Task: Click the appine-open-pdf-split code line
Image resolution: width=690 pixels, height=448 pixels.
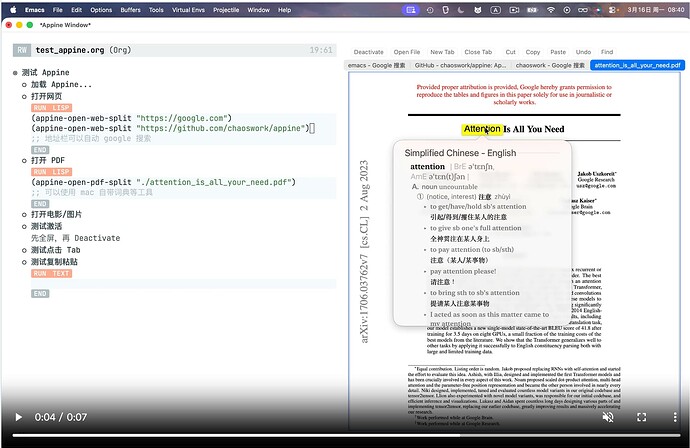Action: tap(163, 182)
